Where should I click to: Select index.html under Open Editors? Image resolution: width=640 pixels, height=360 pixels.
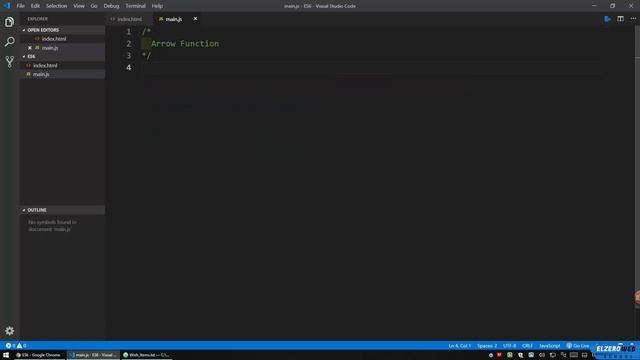(54, 39)
